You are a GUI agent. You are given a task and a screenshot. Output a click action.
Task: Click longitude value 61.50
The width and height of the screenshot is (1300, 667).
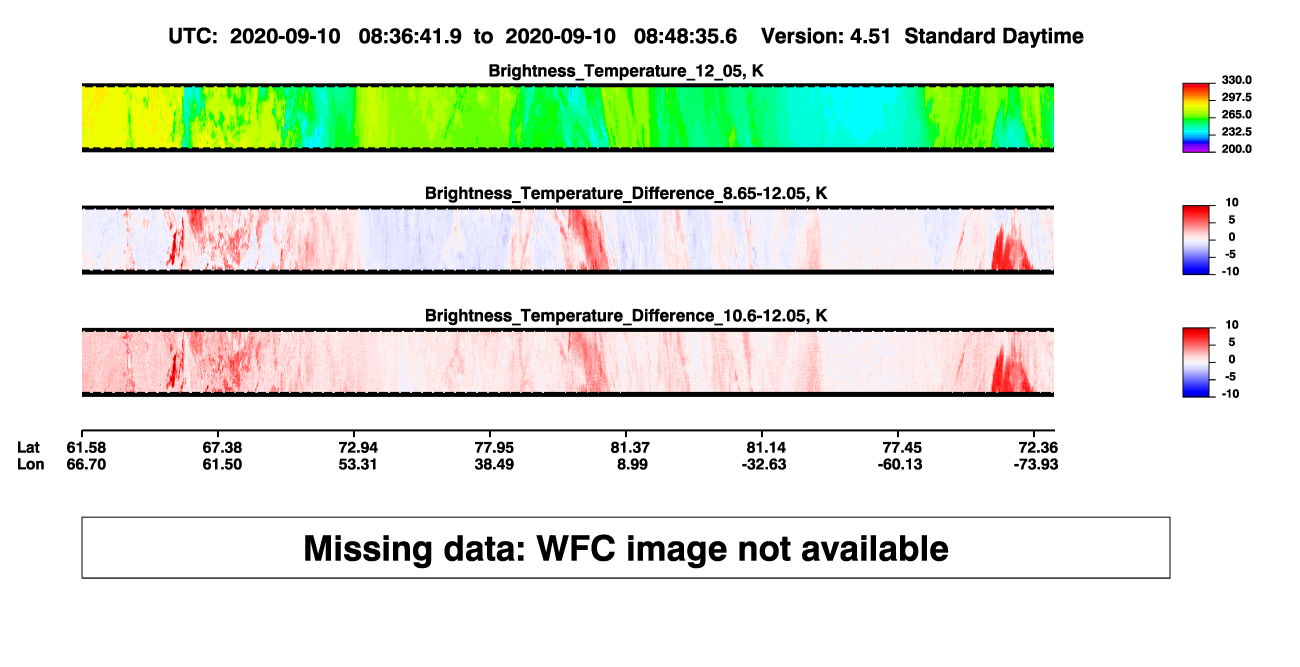click(x=222, y=464)
